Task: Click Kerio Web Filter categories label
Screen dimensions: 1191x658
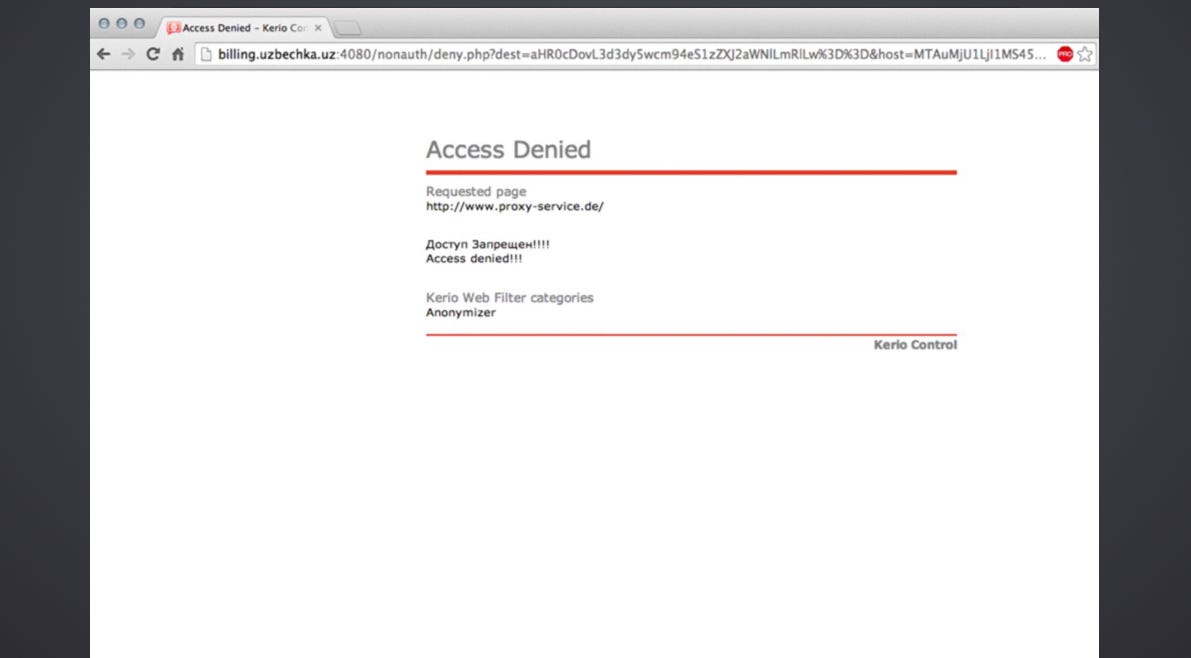Action: [x=510, y=298]
